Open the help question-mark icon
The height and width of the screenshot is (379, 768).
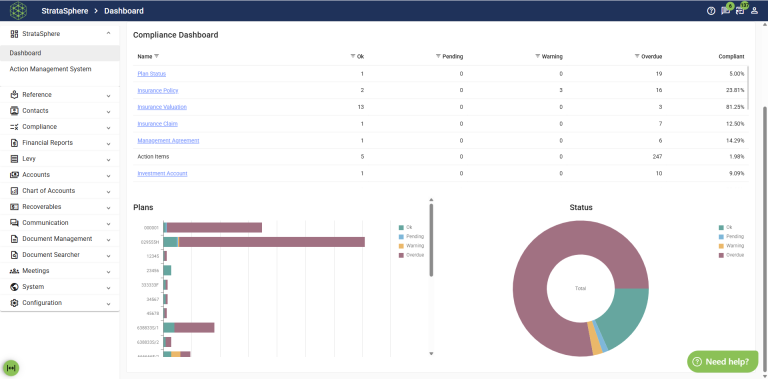pos(711,11)
